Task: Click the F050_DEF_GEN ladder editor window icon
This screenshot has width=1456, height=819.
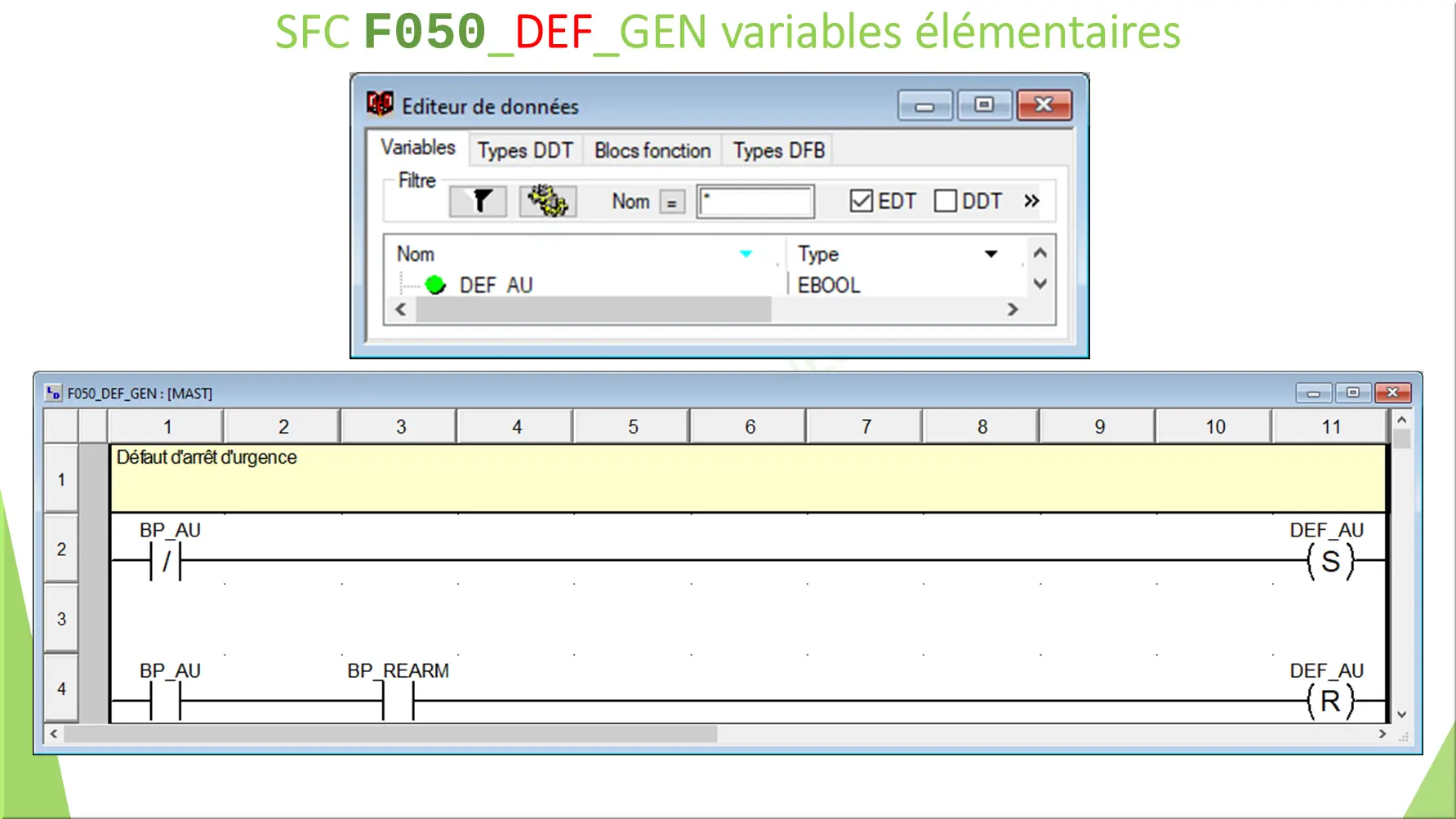Action: (x=53, y=393)
